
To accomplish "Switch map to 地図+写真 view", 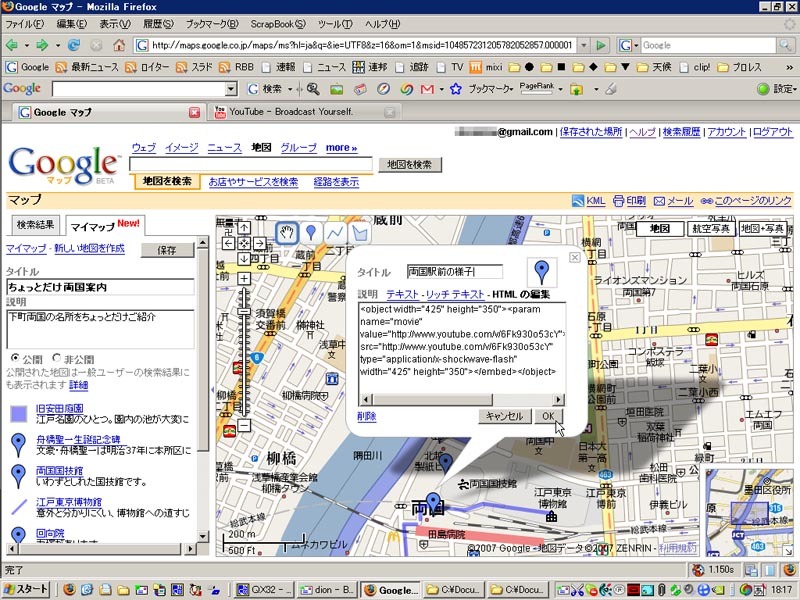I will (x=762, y=229).
